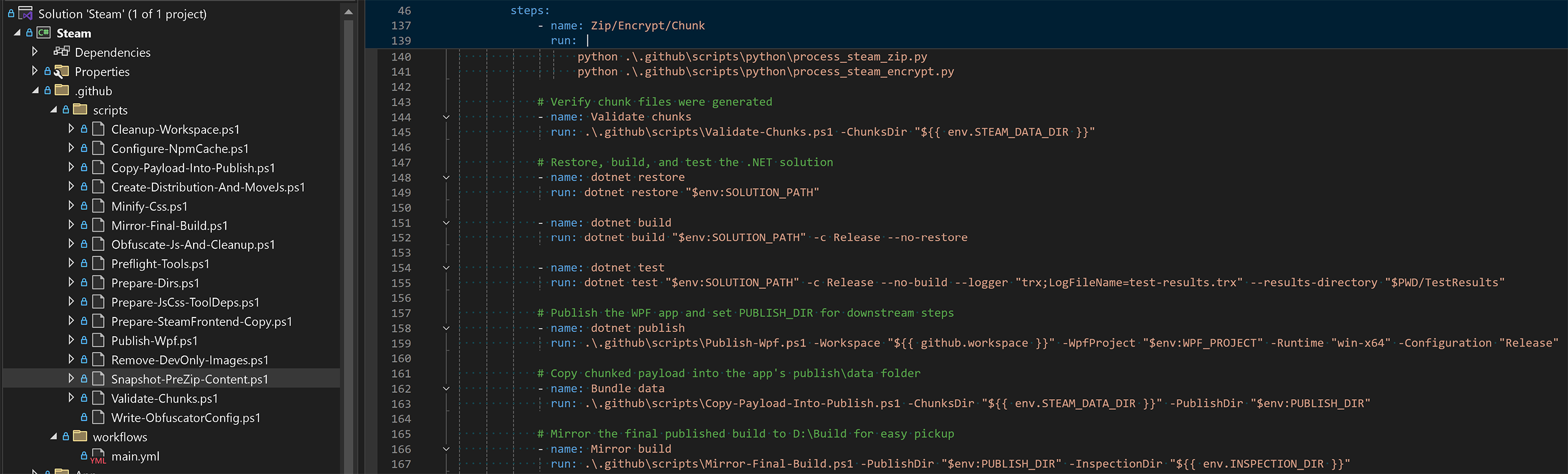Click the Solution 'Steam' icon
This screenshot has width=1568, height=474.
click(x=25, y=14)
